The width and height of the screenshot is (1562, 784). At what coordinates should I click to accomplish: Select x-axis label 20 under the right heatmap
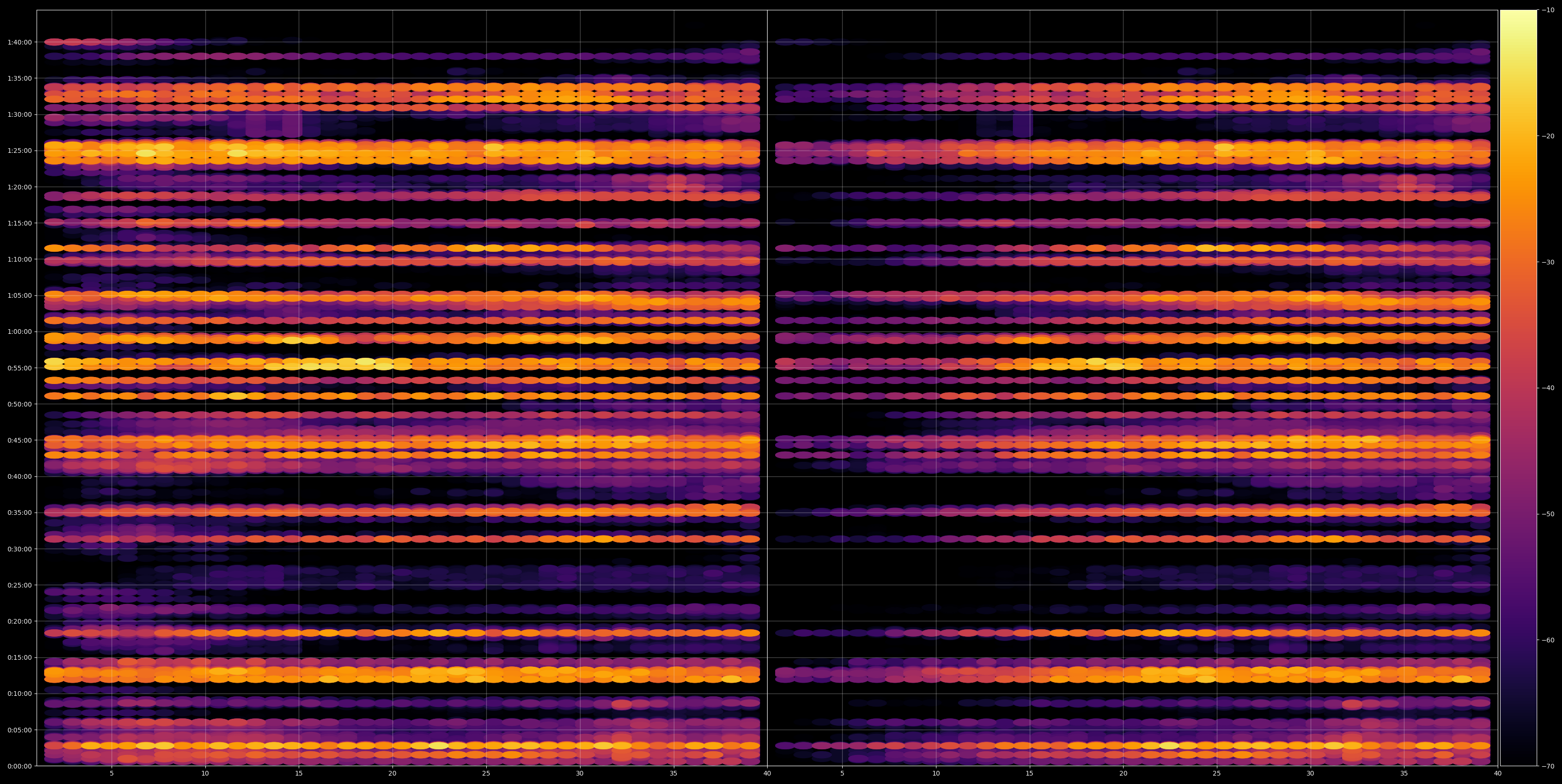(1123, 774)
